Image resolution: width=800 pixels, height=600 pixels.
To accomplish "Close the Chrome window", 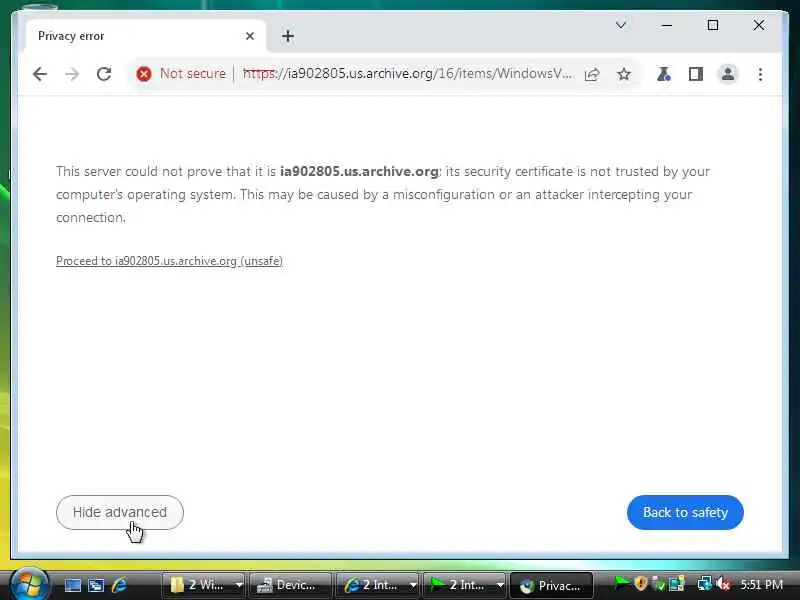I will (x=759, y=25).
